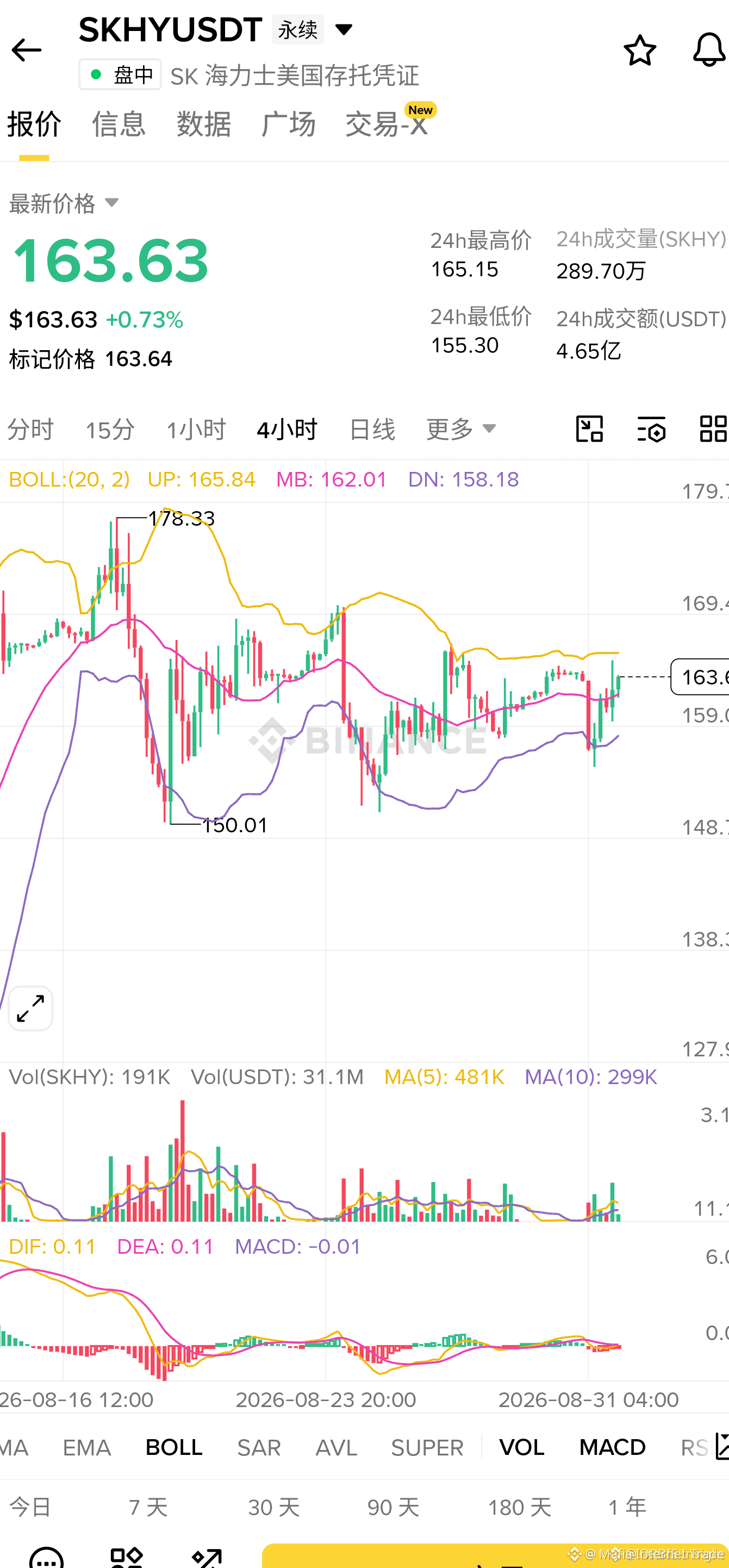Show 1 年 price range
This screenshot has height=1568, width=729.
point(627,1507)
